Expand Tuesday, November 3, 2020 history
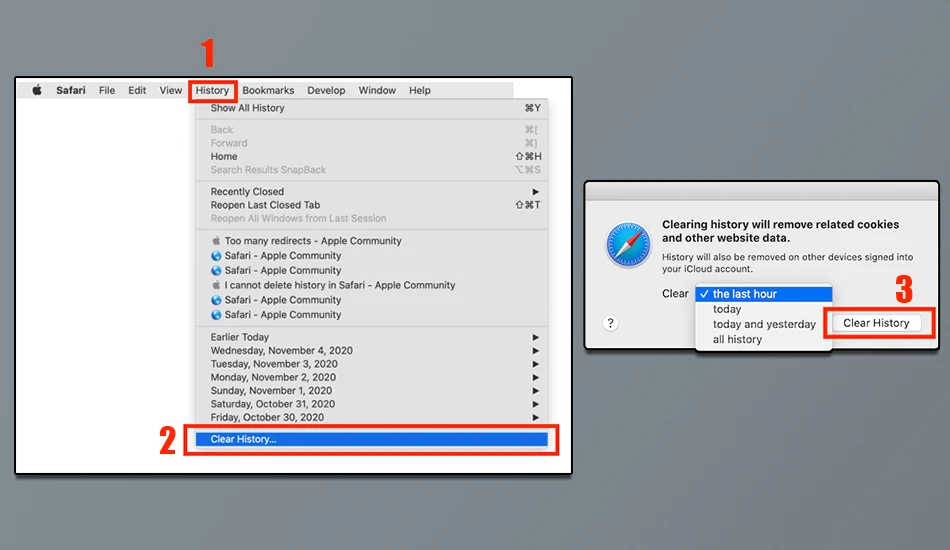Viewport: 950px width, 550px height. [372, 363]
